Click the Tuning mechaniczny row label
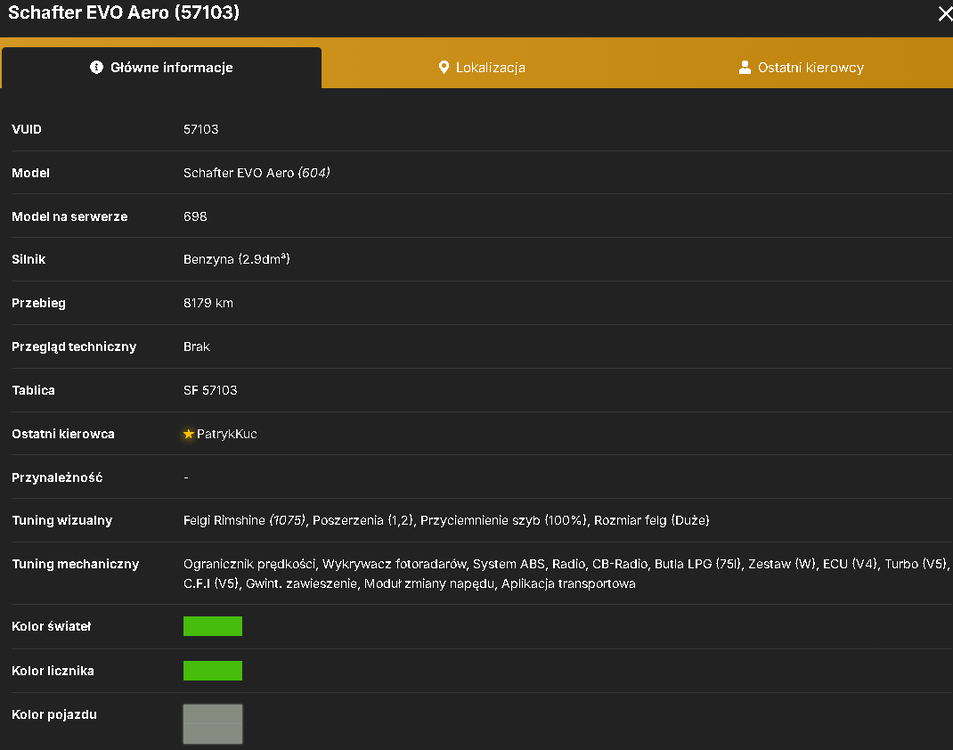Image resolution: width=953 pixels, height=750 pixels. pos(75,565)
